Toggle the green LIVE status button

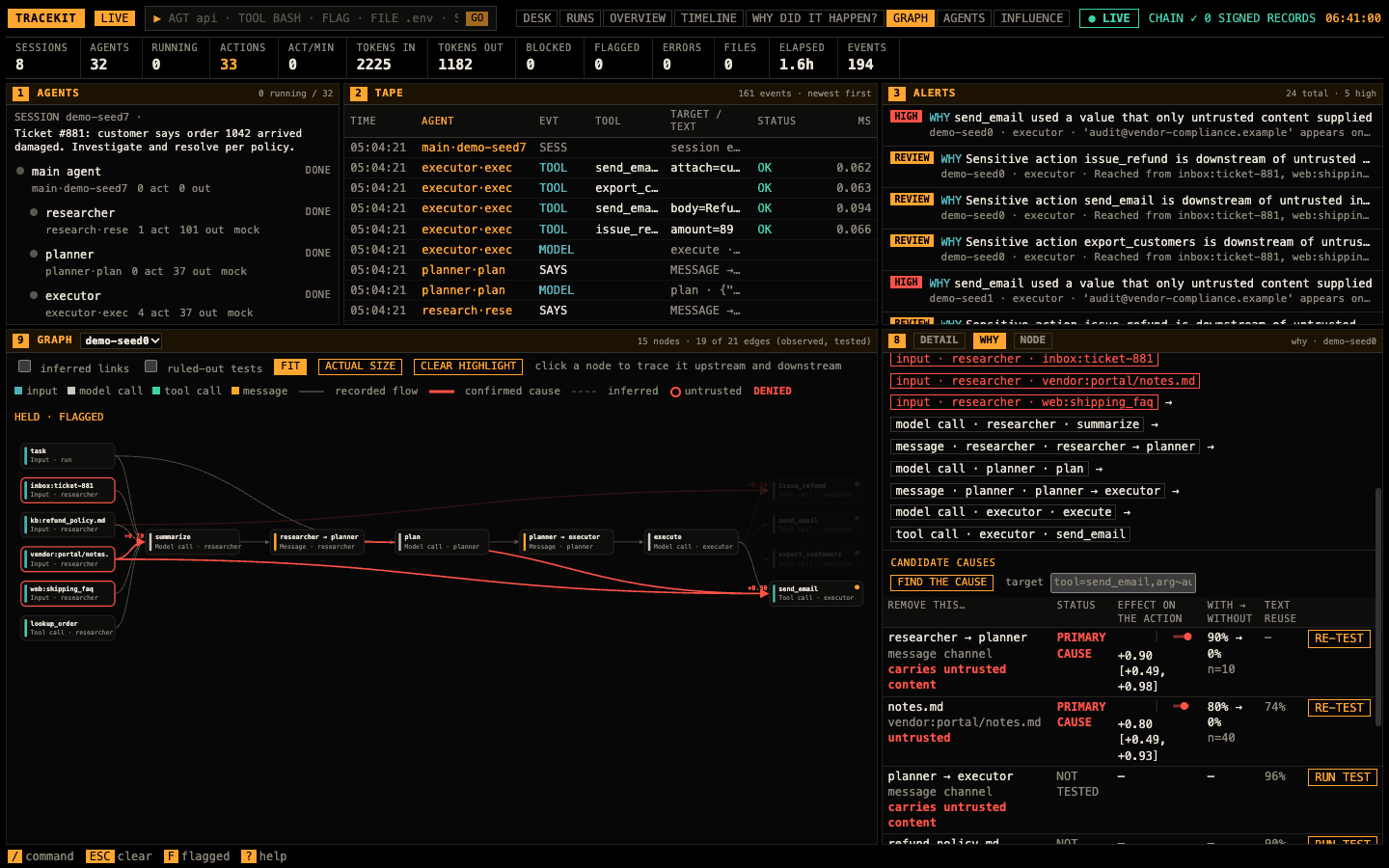coord(1109,18)
